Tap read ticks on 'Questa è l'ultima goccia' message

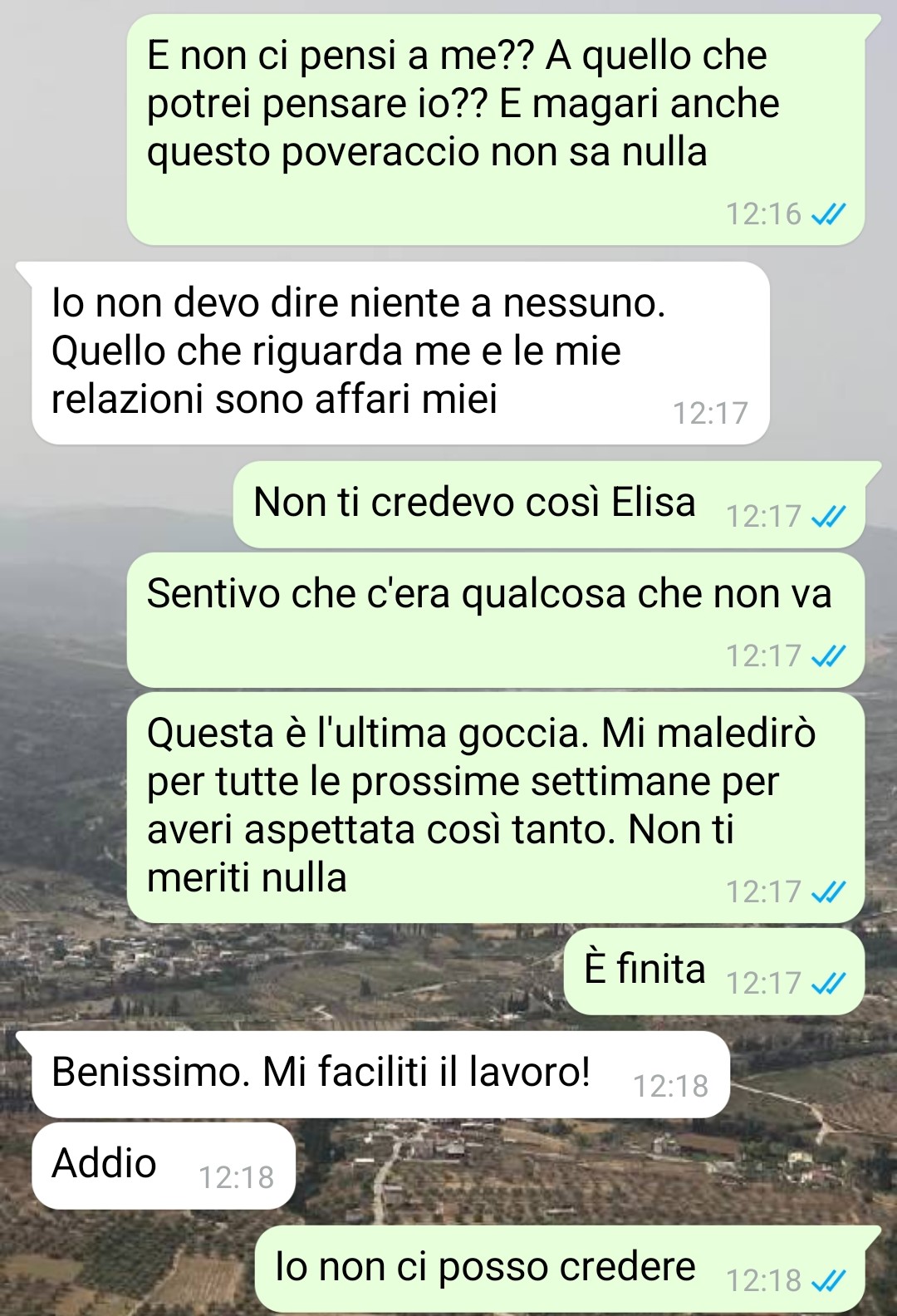click(x=828, y=893)
